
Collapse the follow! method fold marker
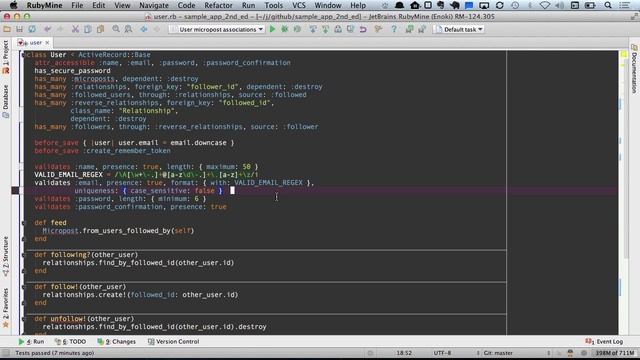point(23,287)
